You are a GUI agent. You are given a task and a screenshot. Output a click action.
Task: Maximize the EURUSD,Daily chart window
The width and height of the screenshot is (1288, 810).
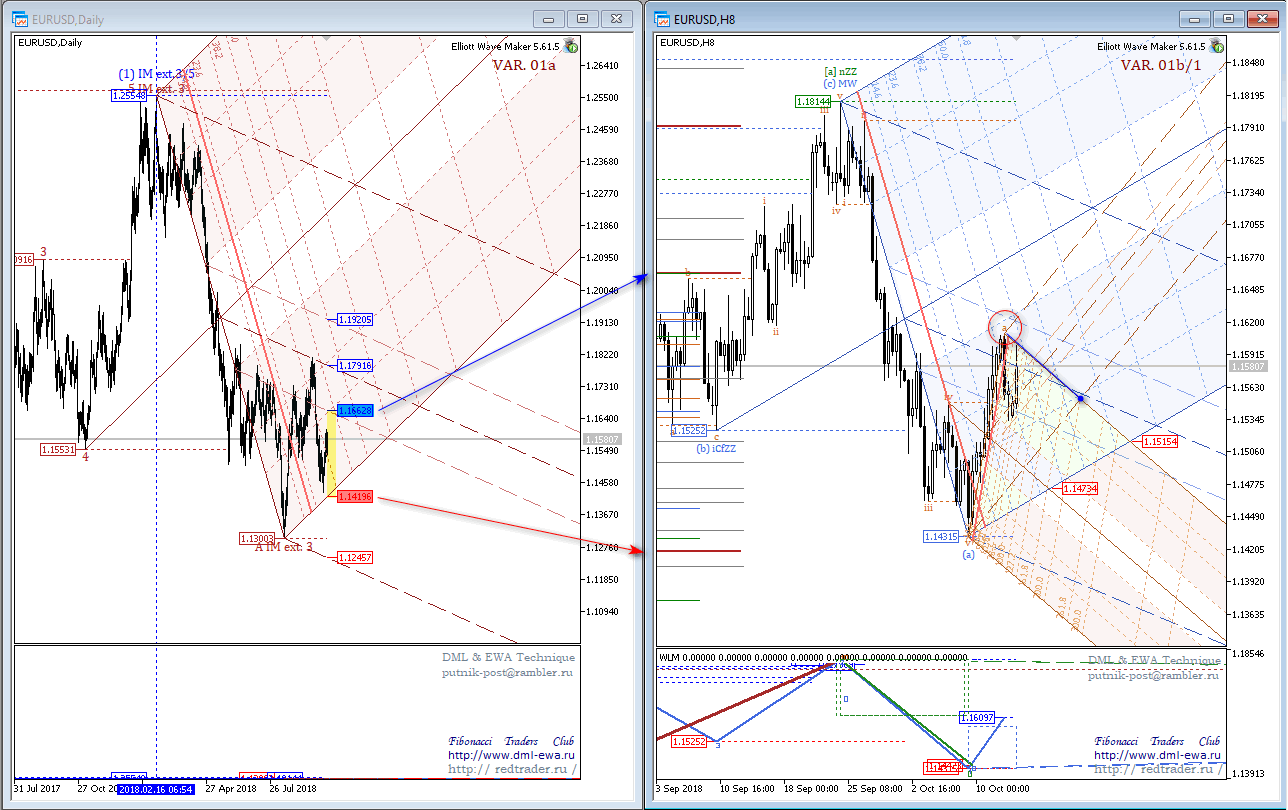click(x=584, y=18)
